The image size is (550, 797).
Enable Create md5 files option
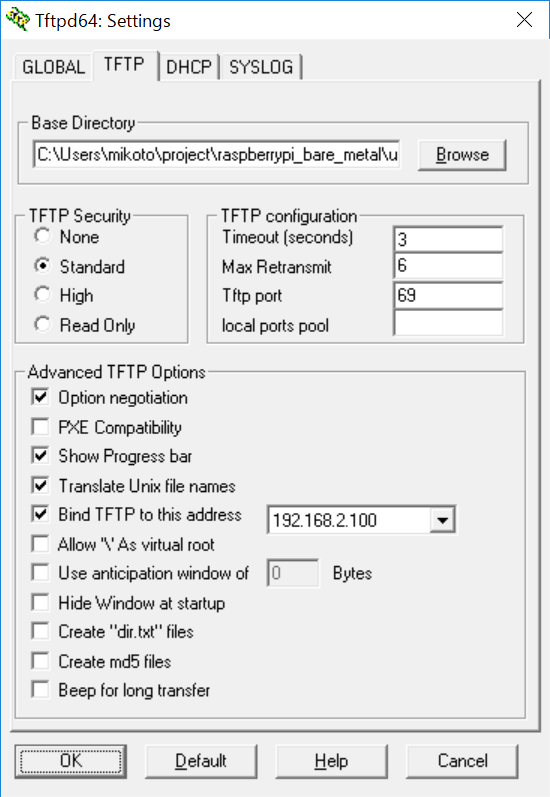click(40, 661)
